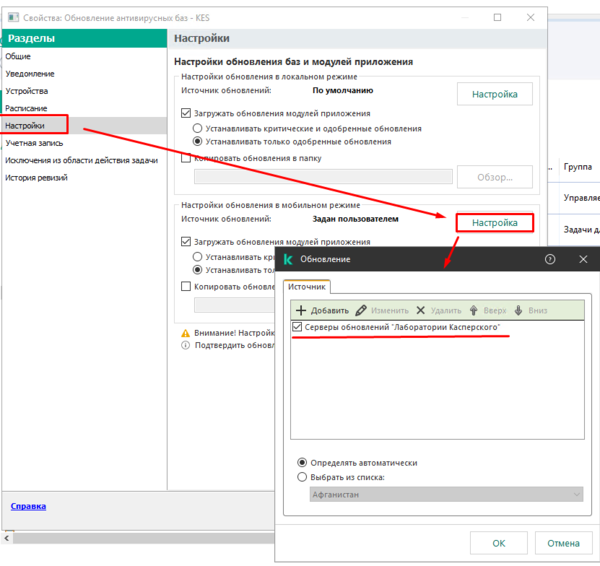Toggle local Копировать обновления в папку checkbox

186,158
